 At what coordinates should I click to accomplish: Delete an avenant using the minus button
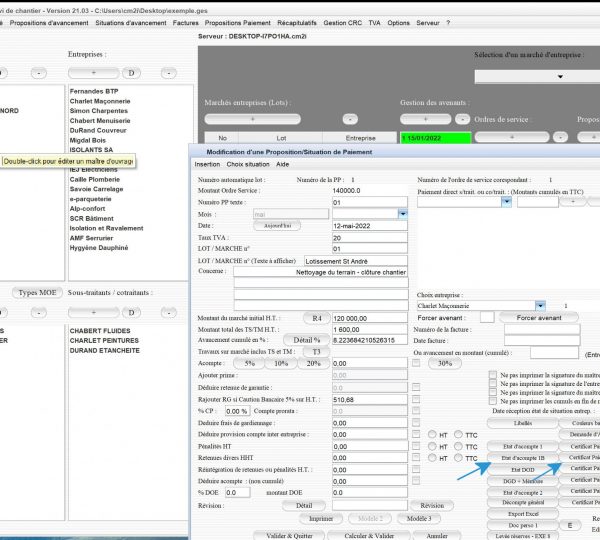(462, 119)
